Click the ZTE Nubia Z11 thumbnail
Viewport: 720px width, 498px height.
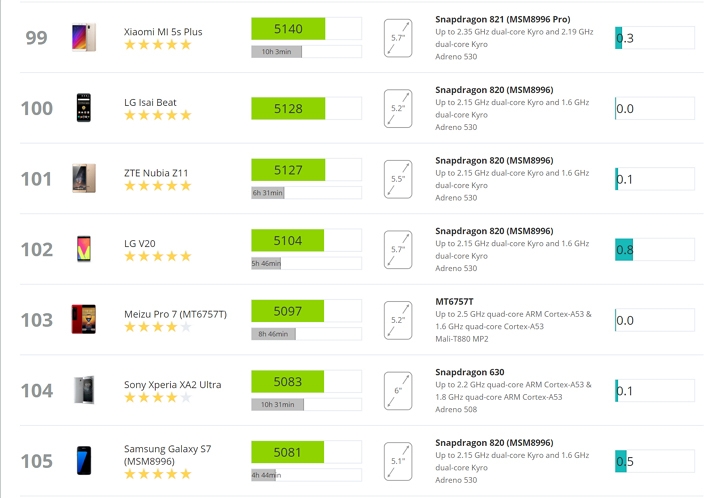click(x=84, y=179)
